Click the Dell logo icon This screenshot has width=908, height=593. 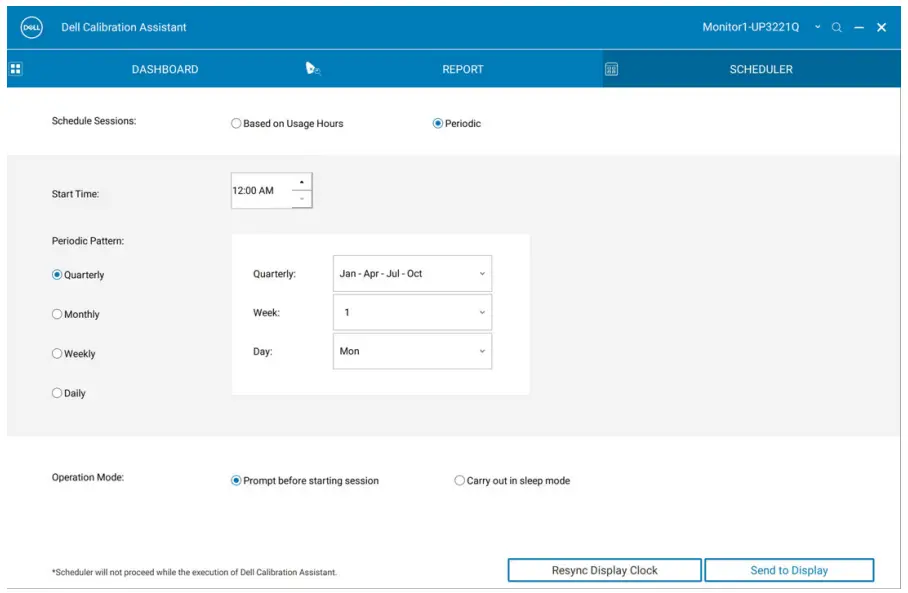pyautogui.click(x=31, y=27)
